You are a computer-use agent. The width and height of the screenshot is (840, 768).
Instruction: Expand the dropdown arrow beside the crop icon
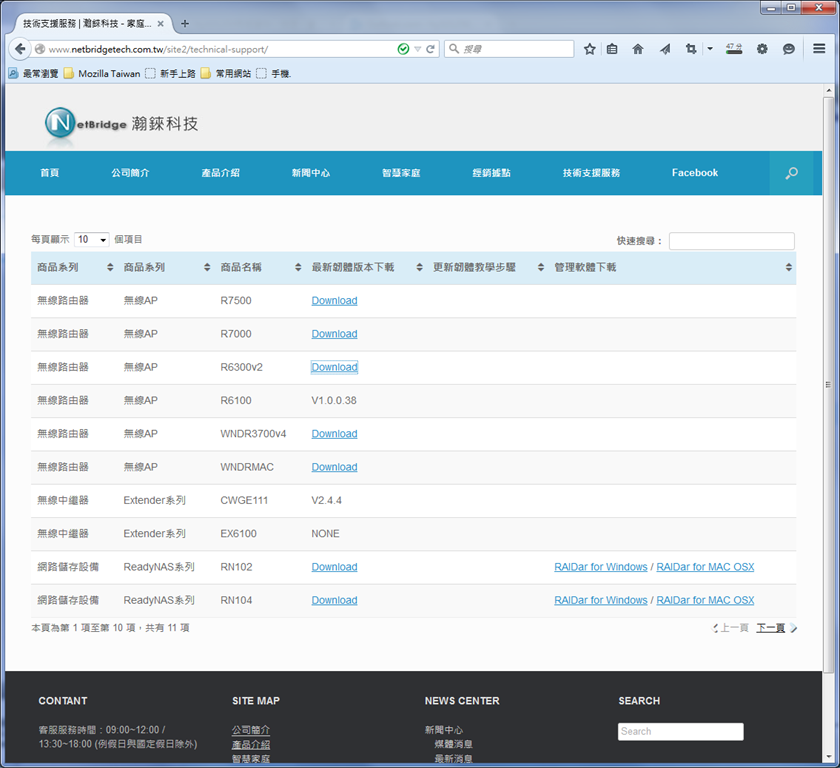coord(710,49)
